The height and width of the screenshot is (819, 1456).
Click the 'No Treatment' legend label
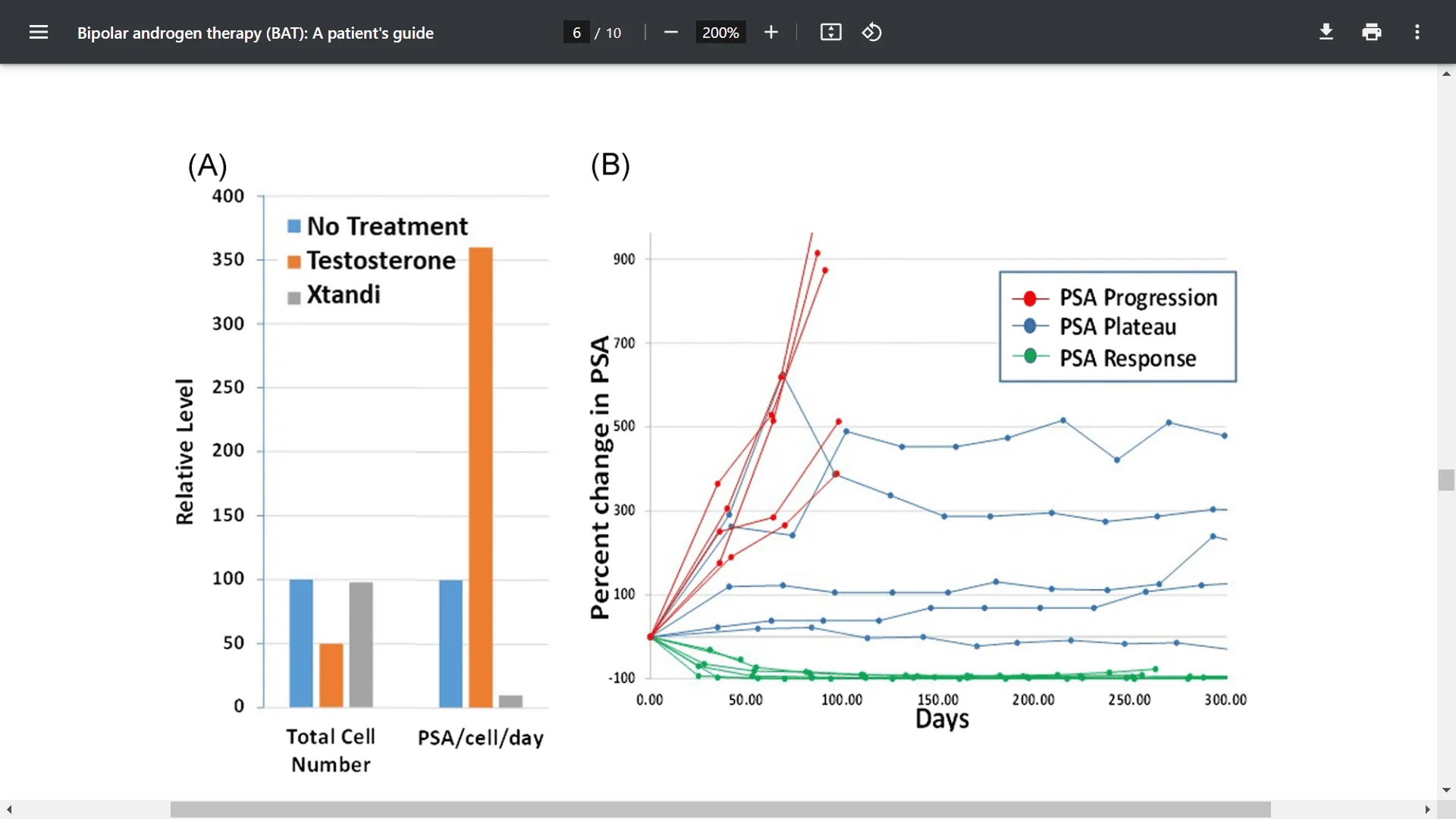387,226
